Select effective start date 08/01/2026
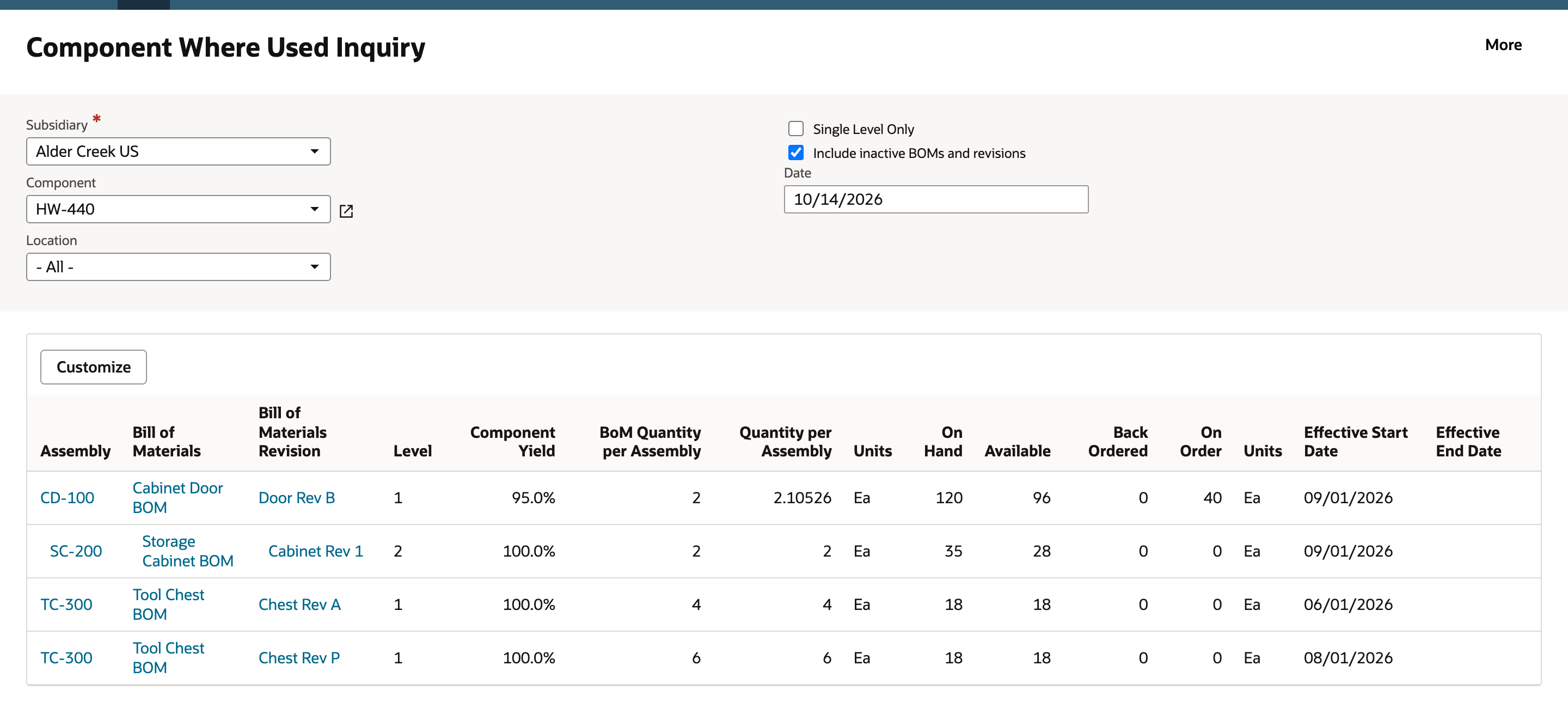The width and height of the screenshot is (1568, 708). pos(1347,658)
